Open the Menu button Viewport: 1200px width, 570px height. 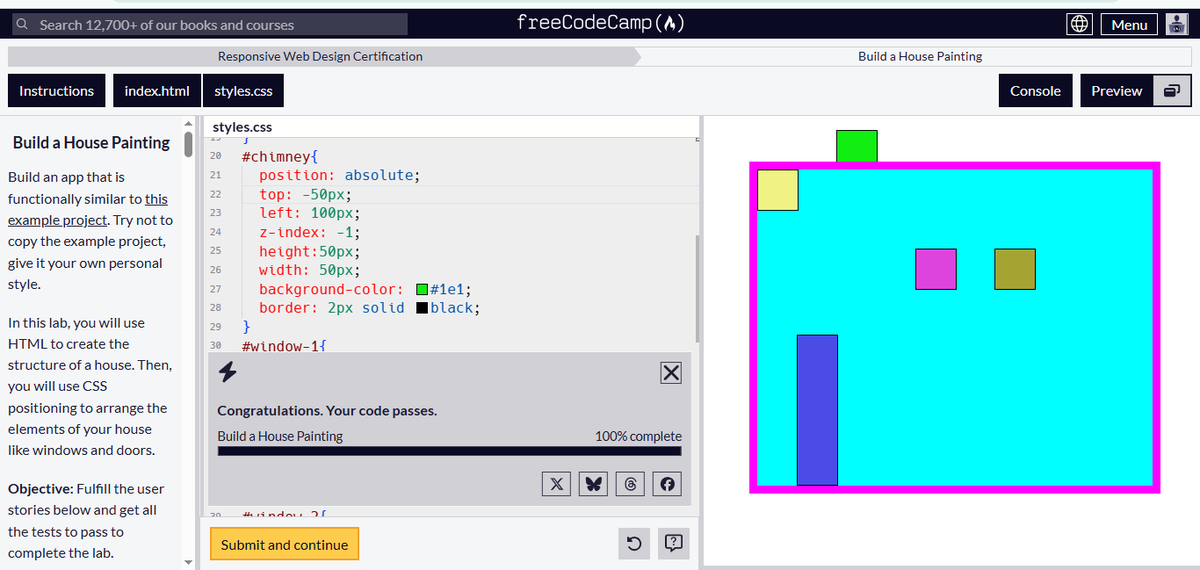point(1129,25)
